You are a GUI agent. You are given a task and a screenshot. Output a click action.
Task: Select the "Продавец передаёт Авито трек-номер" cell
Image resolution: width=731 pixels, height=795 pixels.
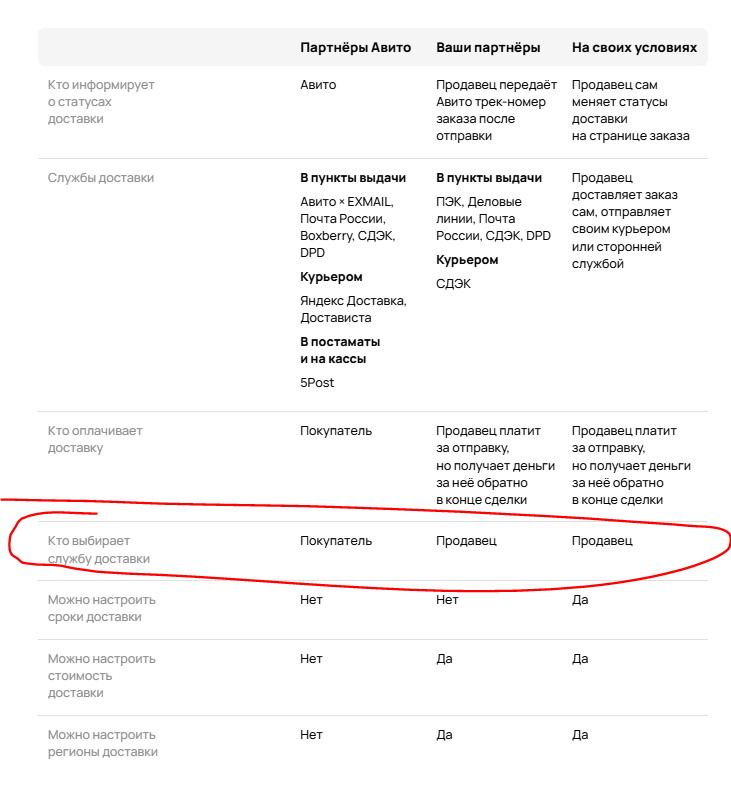click(496, 110)
